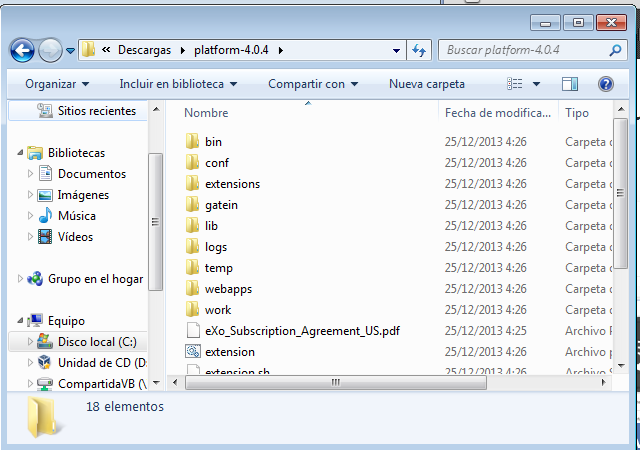Open the Compartir con menu
Screen dimensions: 640x450
[x=313, y=84]
